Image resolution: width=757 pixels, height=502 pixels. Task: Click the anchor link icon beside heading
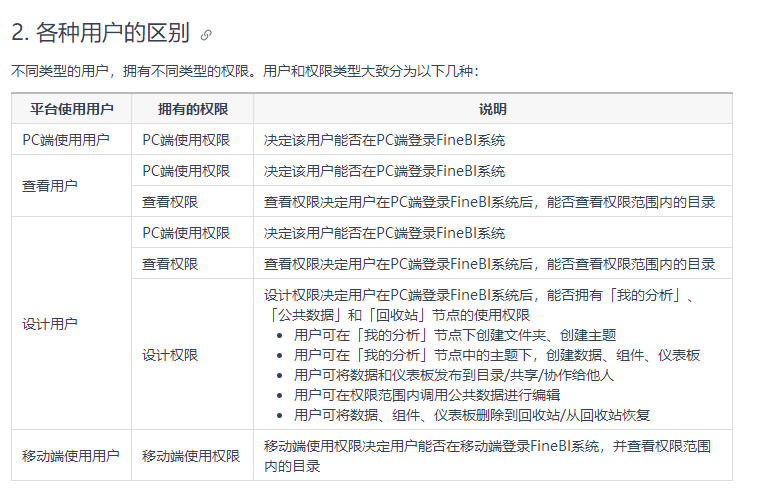click(206, 35)
